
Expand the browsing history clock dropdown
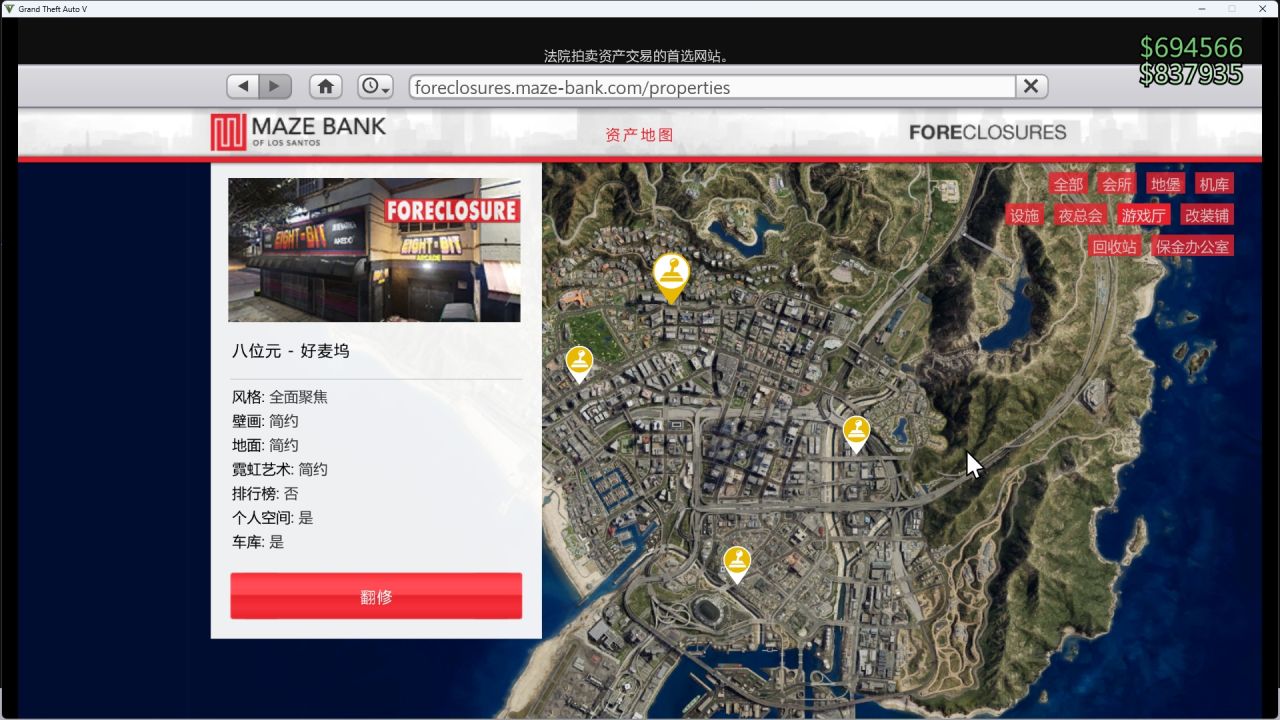pyautogui.click(x=376, y=87)
